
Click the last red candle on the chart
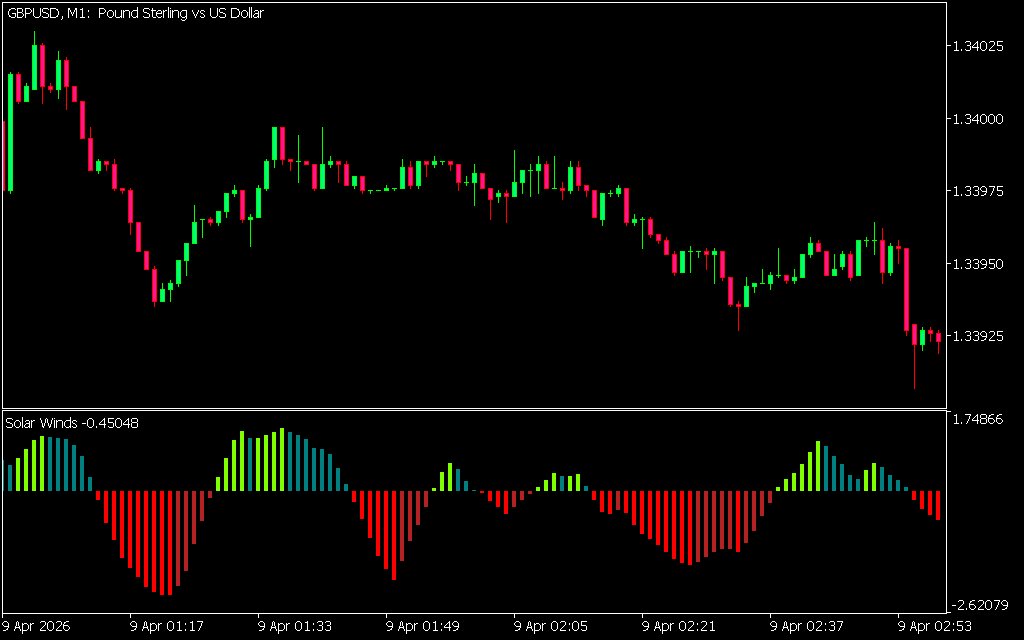point(938,337)
